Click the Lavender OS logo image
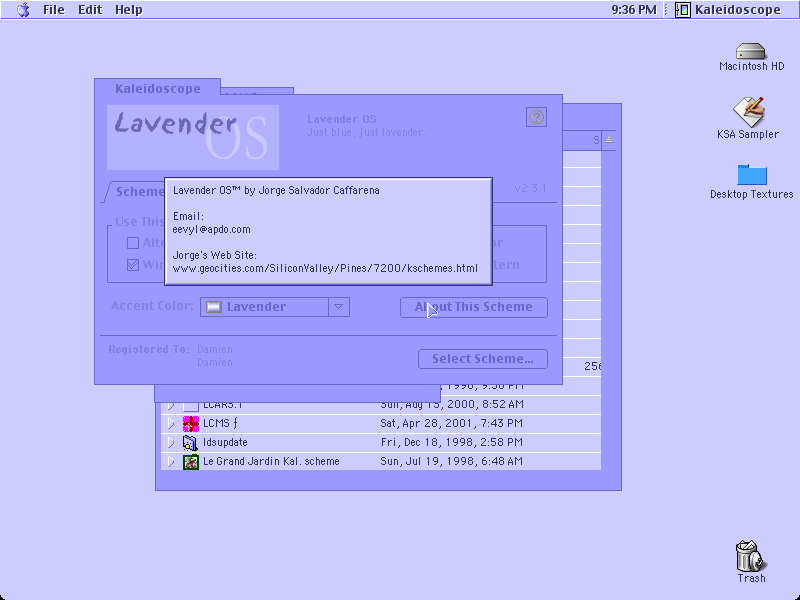Screen dimensions: 800x600 coord(192,137)
